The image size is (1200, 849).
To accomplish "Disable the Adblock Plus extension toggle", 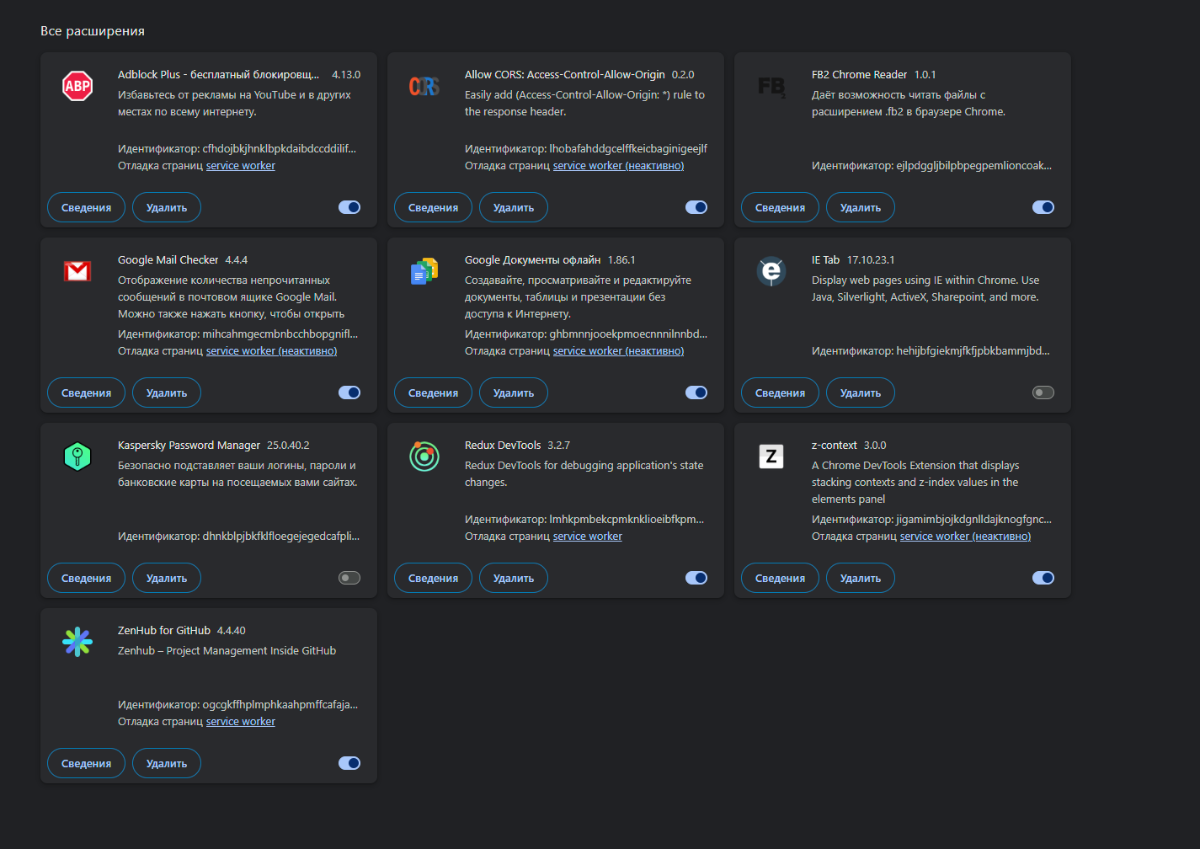I will tap(349, 207).
